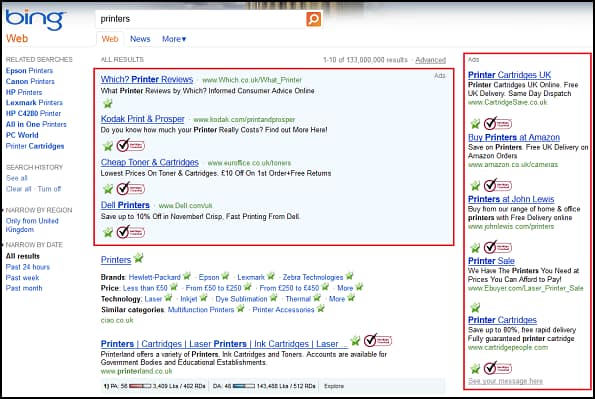Click the PA score bar in the SEO toolbar
Image resolution: width=595 pixels, height=399 pixels.
coord(140,386)
